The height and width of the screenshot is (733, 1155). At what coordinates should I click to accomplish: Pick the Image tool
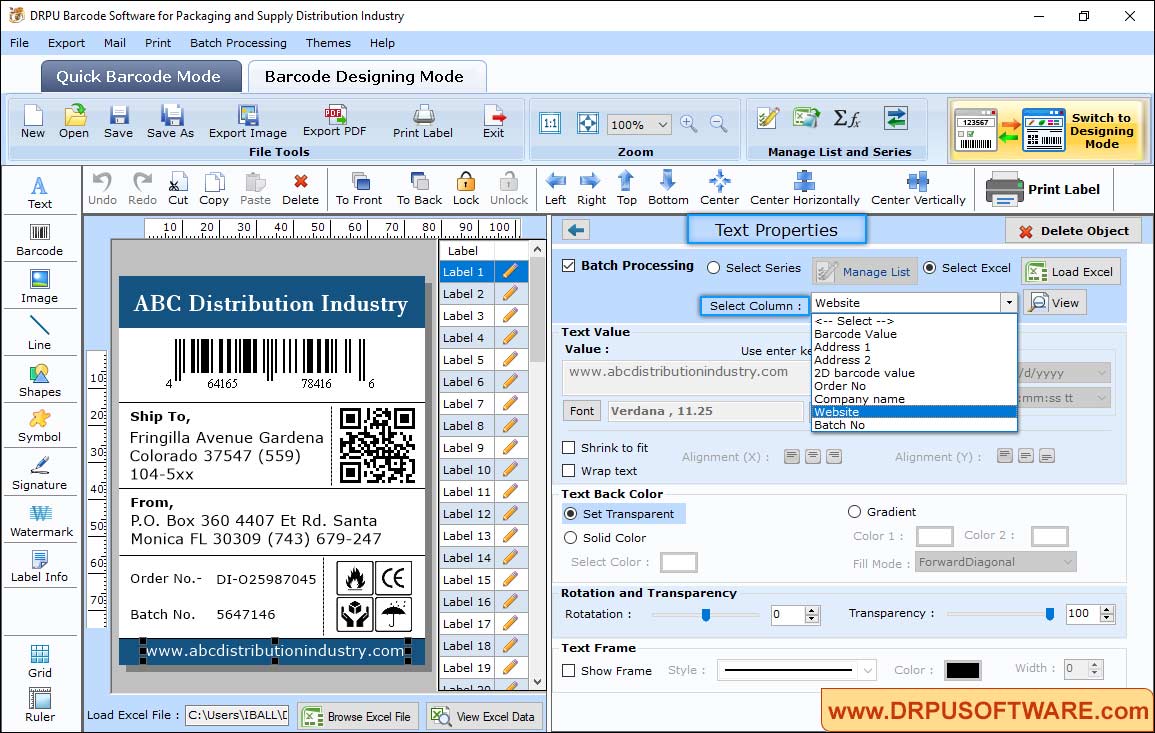pyautogui.click(x=40, y=287)
